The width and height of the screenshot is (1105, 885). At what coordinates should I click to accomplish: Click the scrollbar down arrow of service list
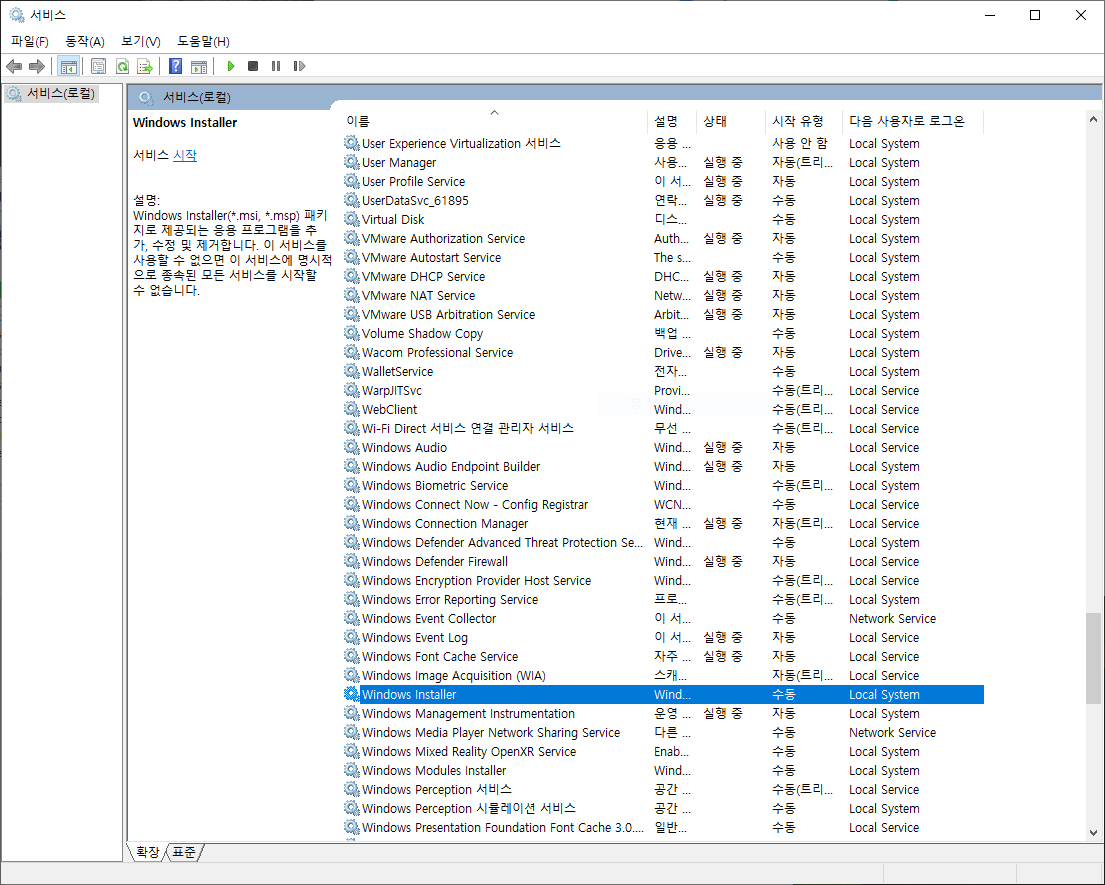[1093, 832]
